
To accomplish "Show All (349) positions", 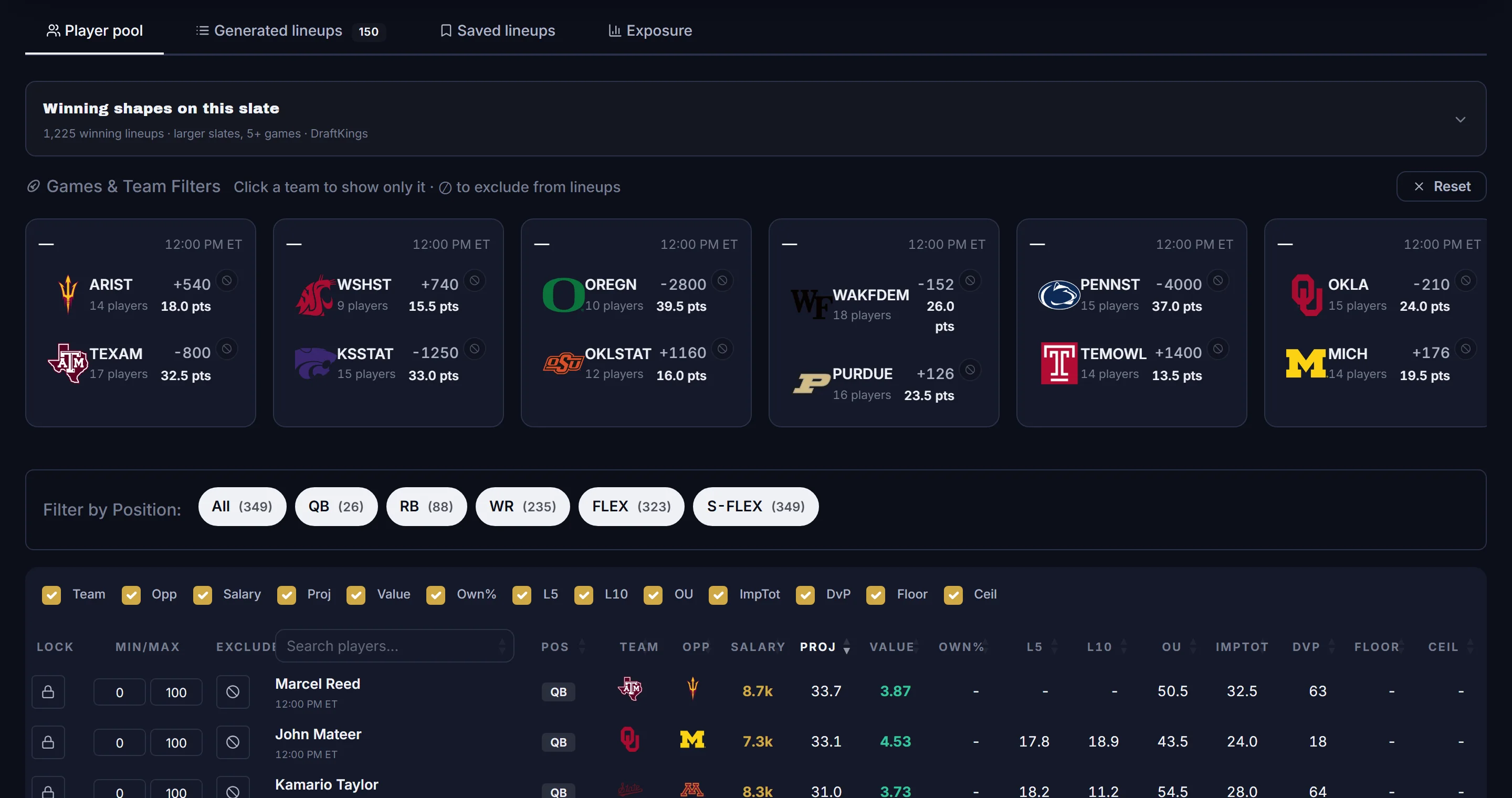I will point(242,507).
